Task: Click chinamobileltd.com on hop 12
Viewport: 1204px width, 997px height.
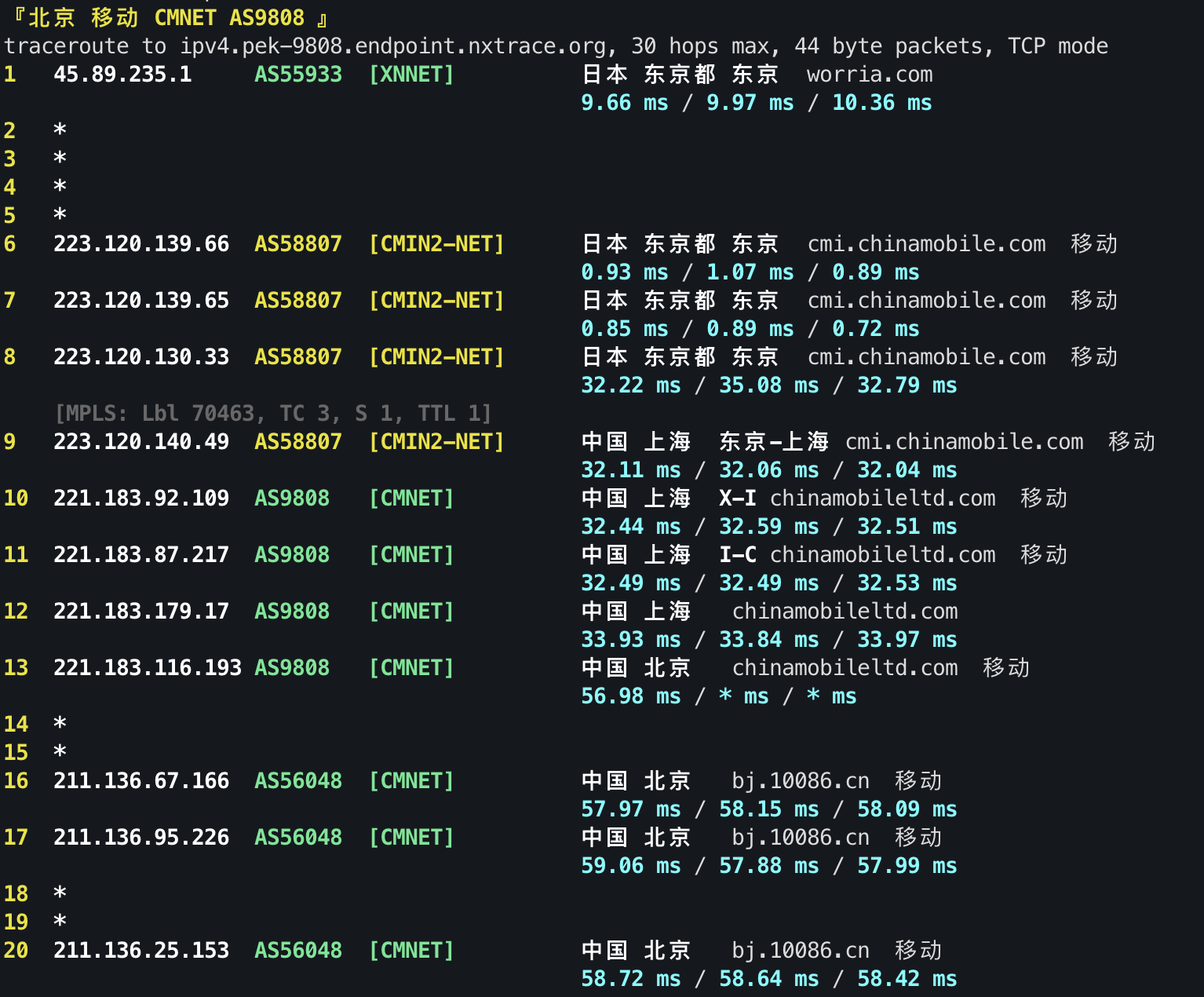Action: (845, 612)
